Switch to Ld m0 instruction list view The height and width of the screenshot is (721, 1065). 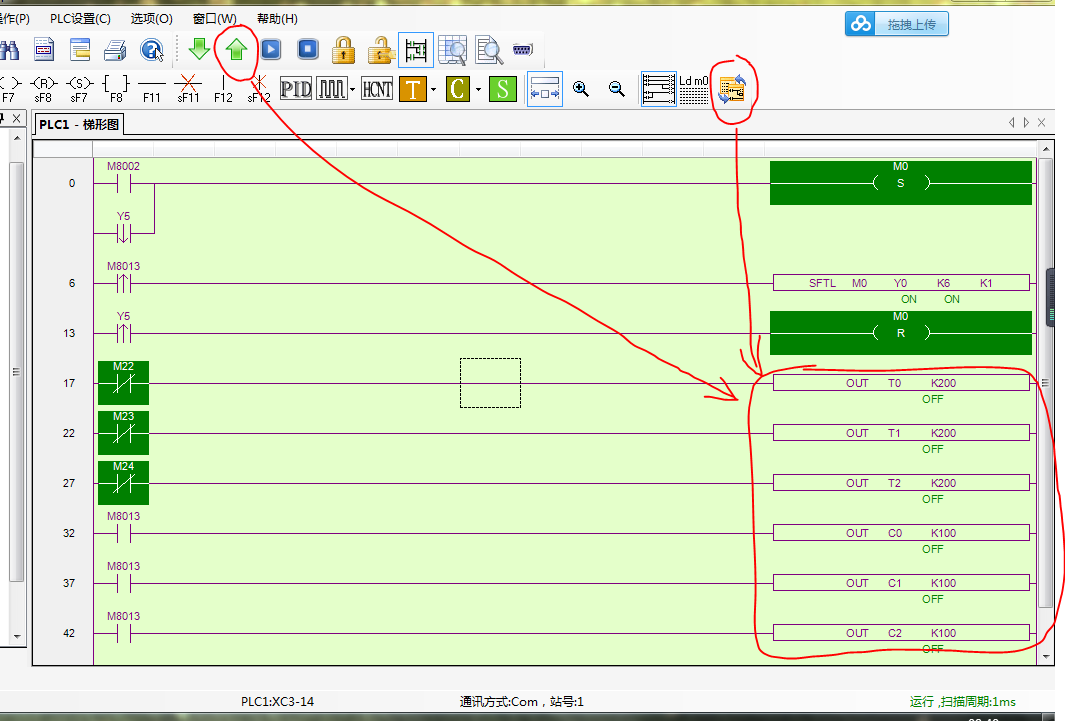(694, 89)
